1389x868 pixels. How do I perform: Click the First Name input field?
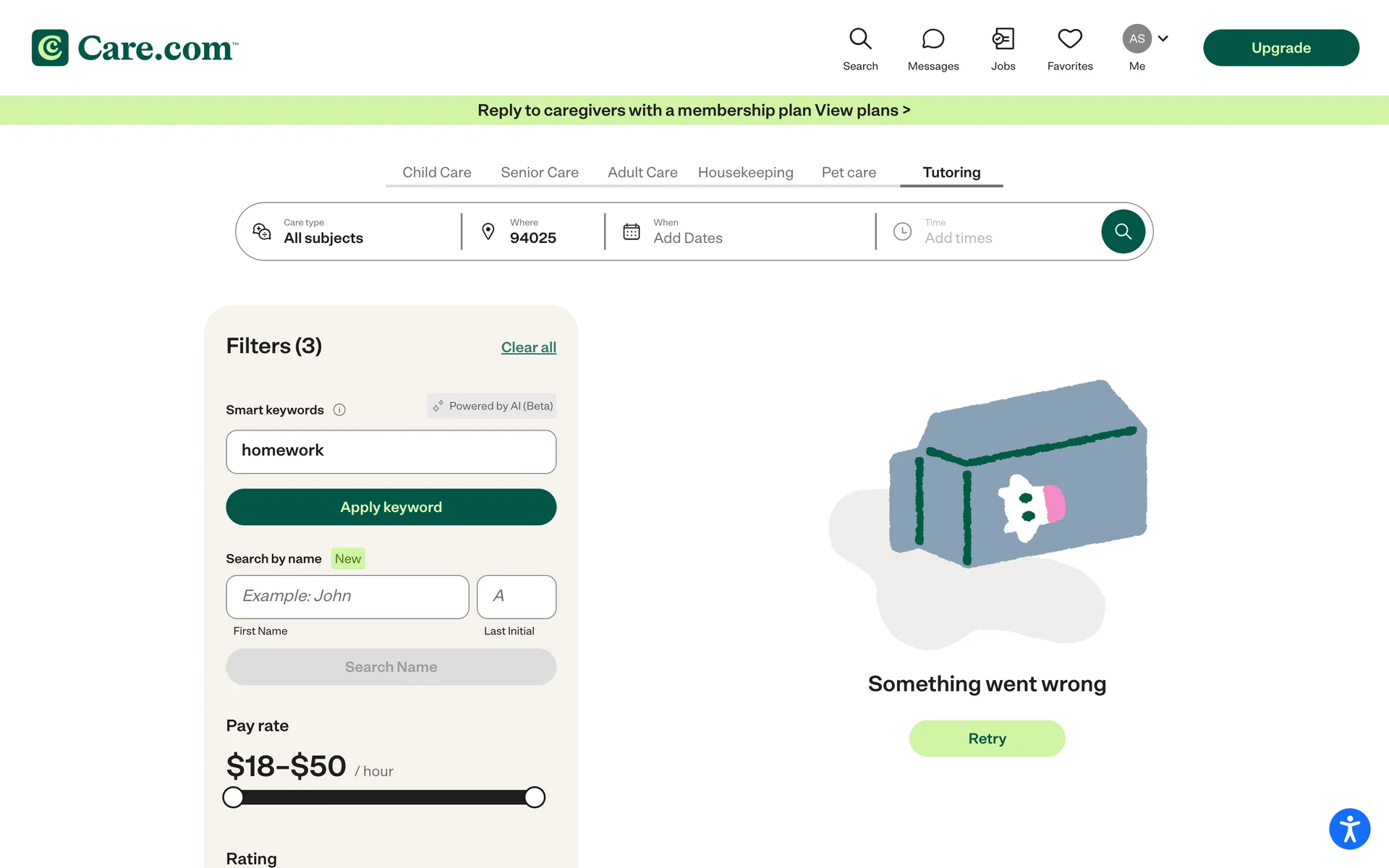point(347,597)
